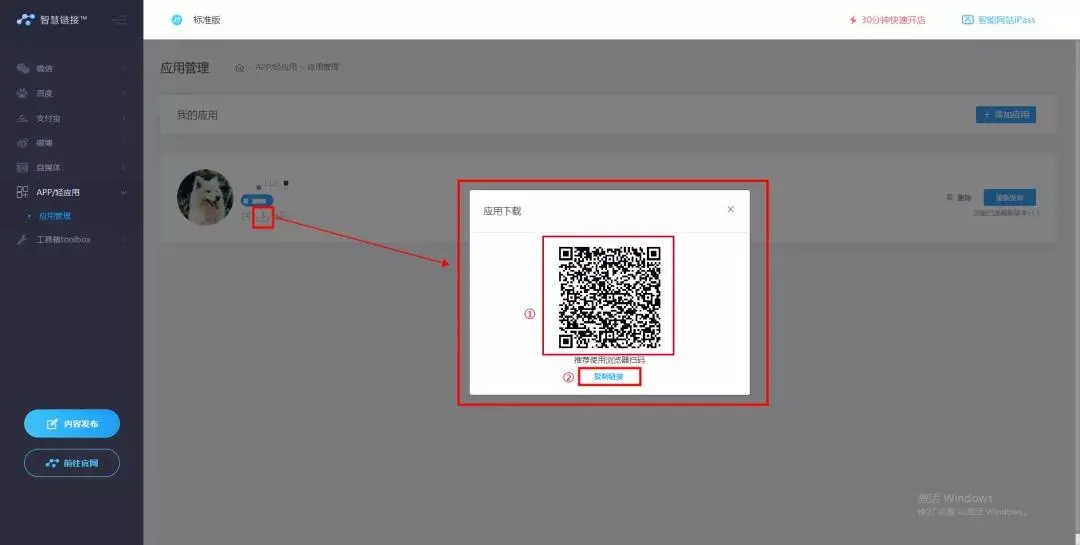Click the home icon in the breadcrumb
The width and height of the screenshot is (1080, 545).
click(x=240, y=67)
